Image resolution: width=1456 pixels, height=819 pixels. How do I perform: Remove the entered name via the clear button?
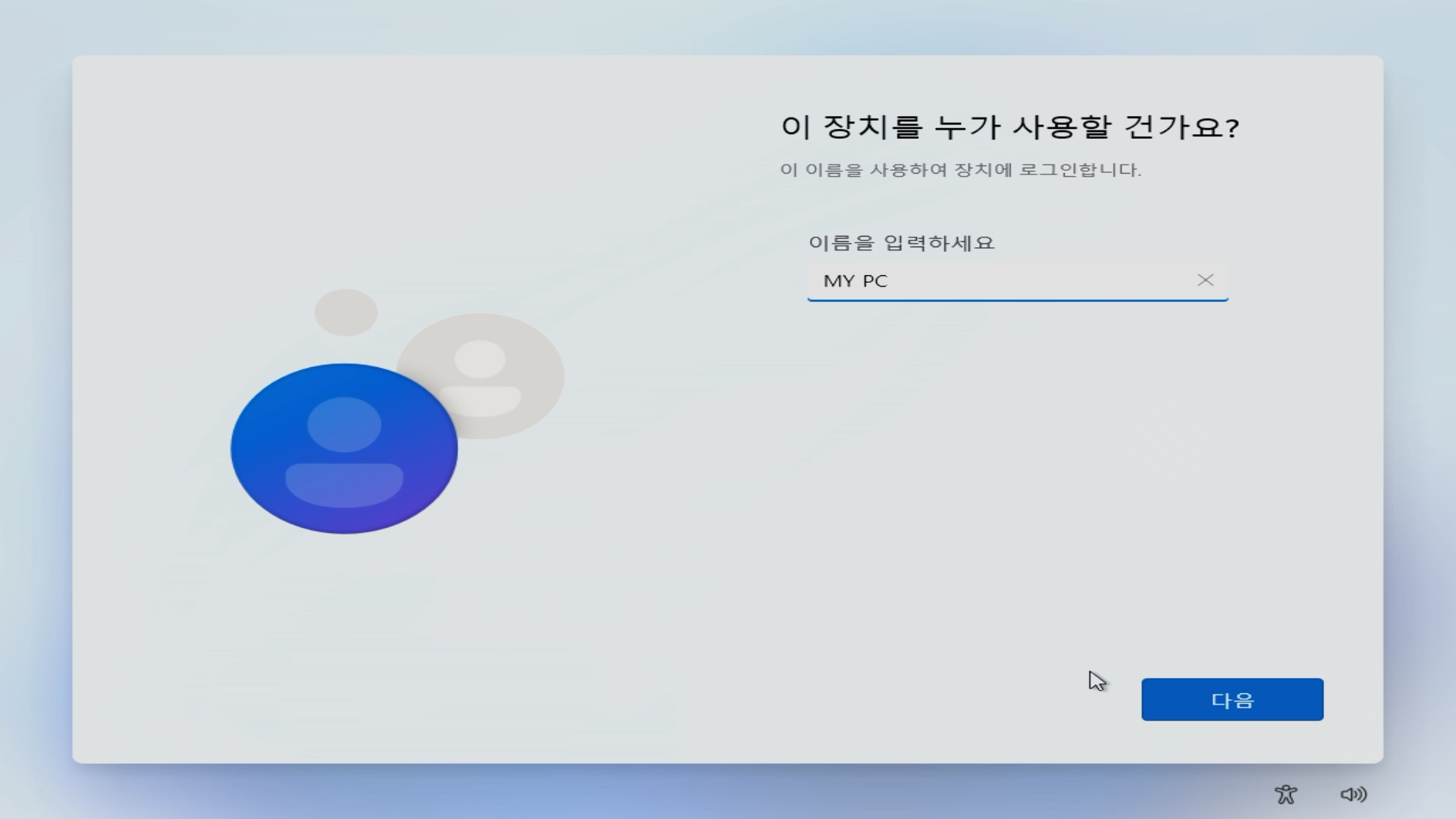click(x=1207, y=281)
